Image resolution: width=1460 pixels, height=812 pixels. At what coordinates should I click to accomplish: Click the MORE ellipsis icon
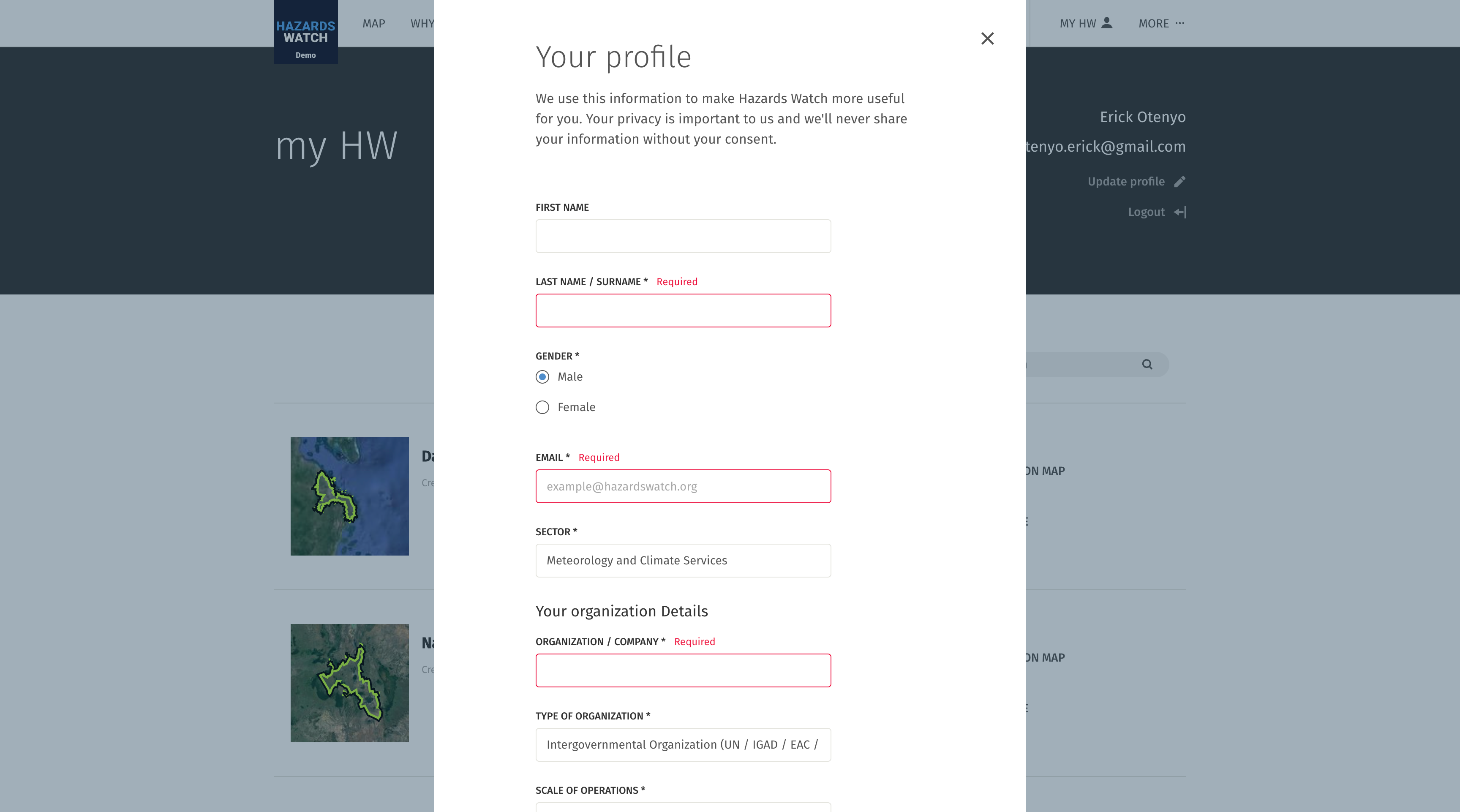(x=1180, y=23)
